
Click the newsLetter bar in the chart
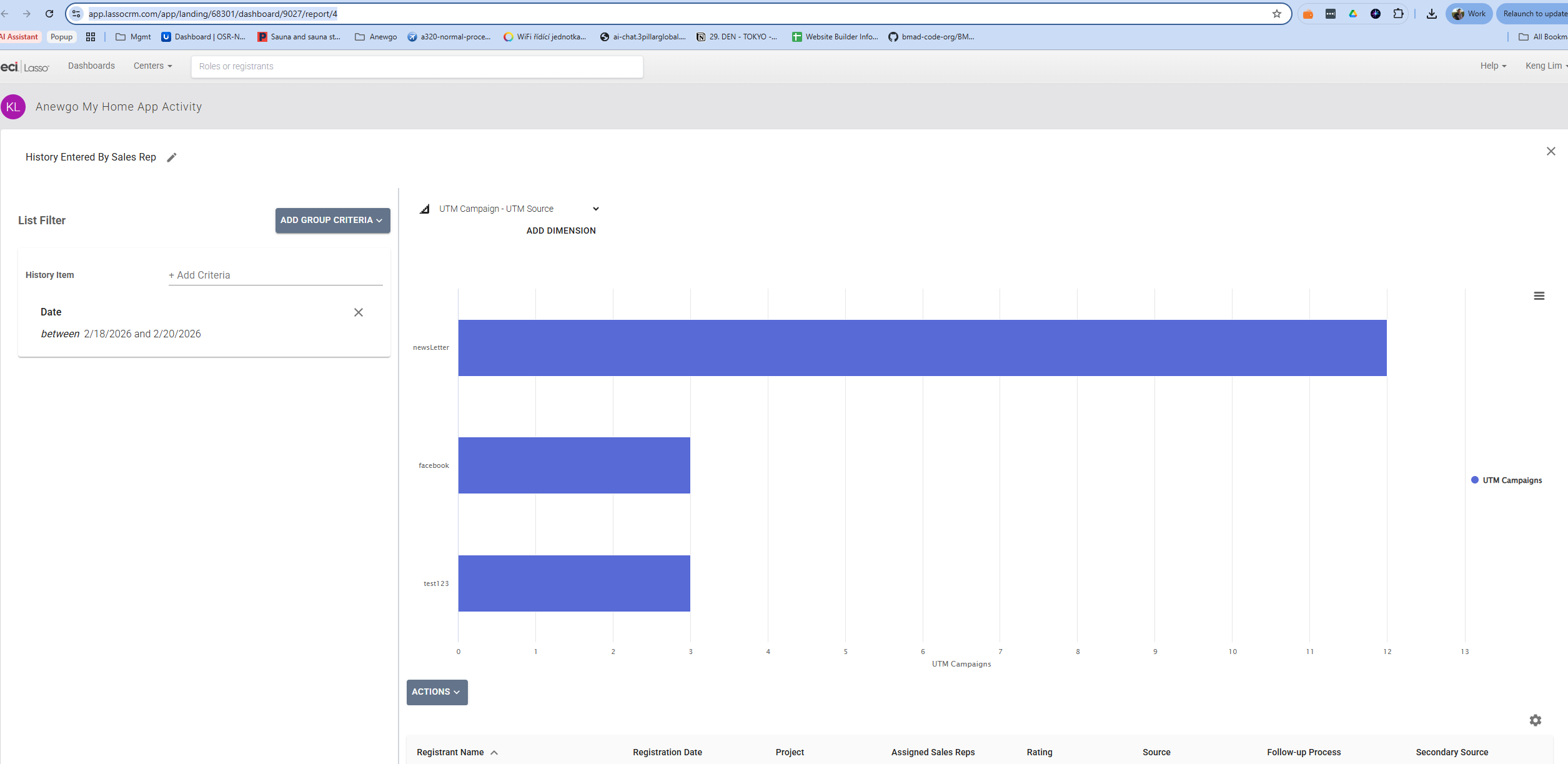click(x=921, y=348)
